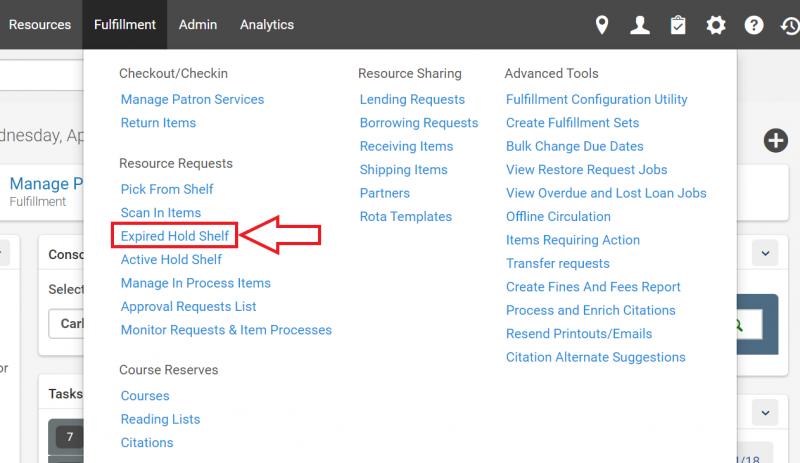The image size is (800, 463).
Task: Expand the chevron dropdown below plus icon
Action: (765, 253)
